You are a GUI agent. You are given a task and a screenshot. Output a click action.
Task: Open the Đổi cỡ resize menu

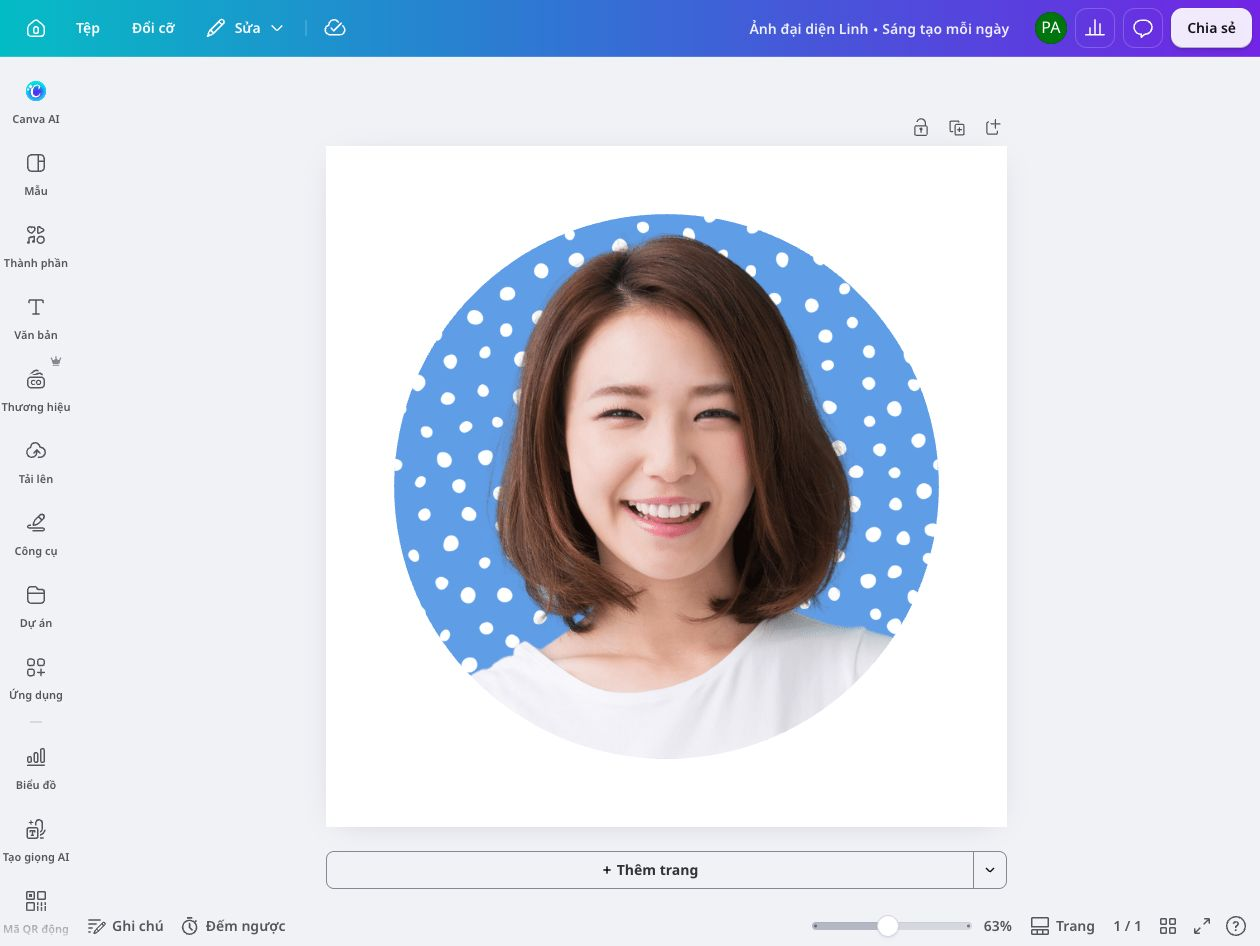coord(153,28)
